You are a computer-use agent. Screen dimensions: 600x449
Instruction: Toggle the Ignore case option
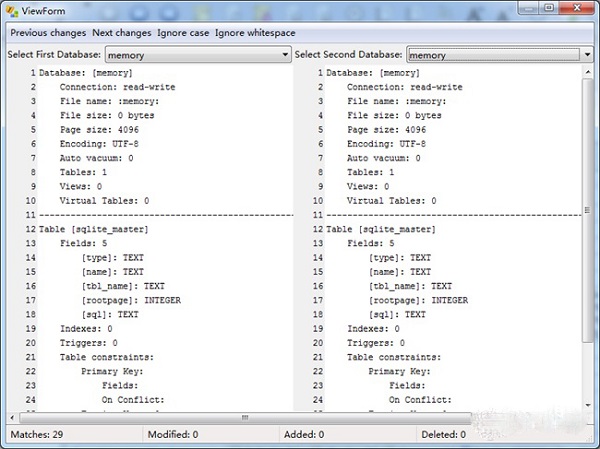click(x=183, y=33)
